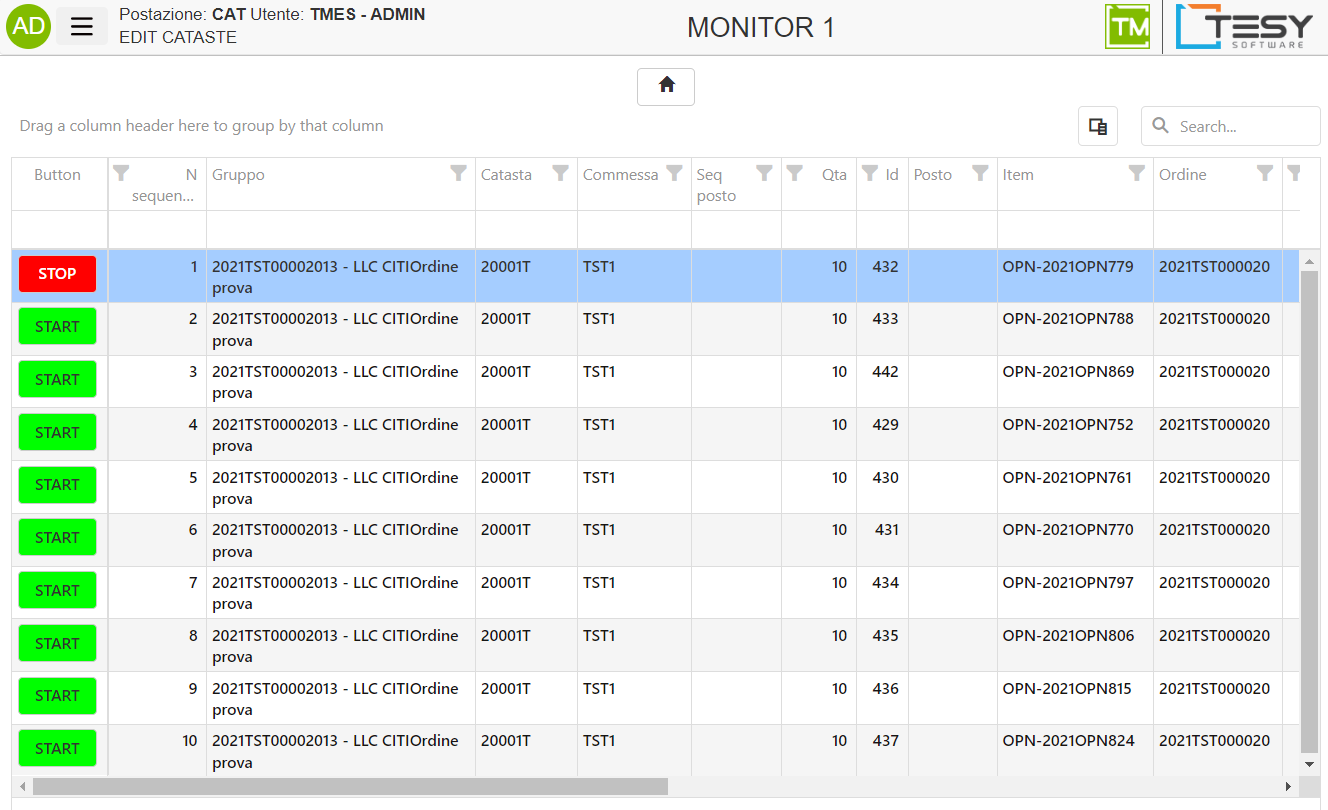Click the Gruppo filter row cell

point(340,229)
